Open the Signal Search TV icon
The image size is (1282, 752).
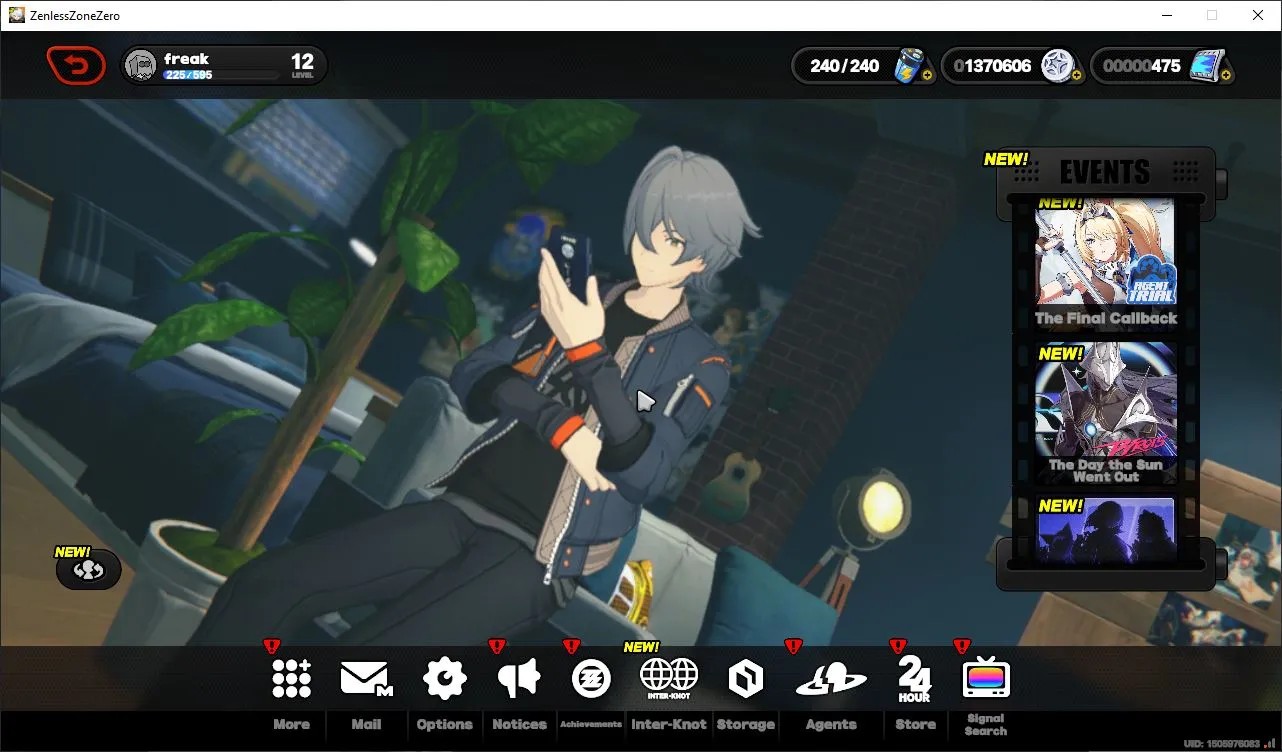986,679
